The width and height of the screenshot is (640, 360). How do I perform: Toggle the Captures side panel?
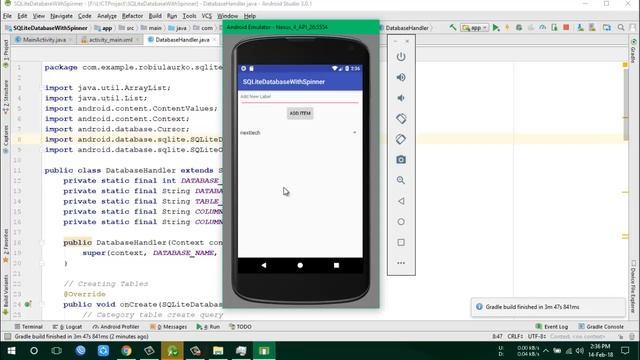pos(6,139)
